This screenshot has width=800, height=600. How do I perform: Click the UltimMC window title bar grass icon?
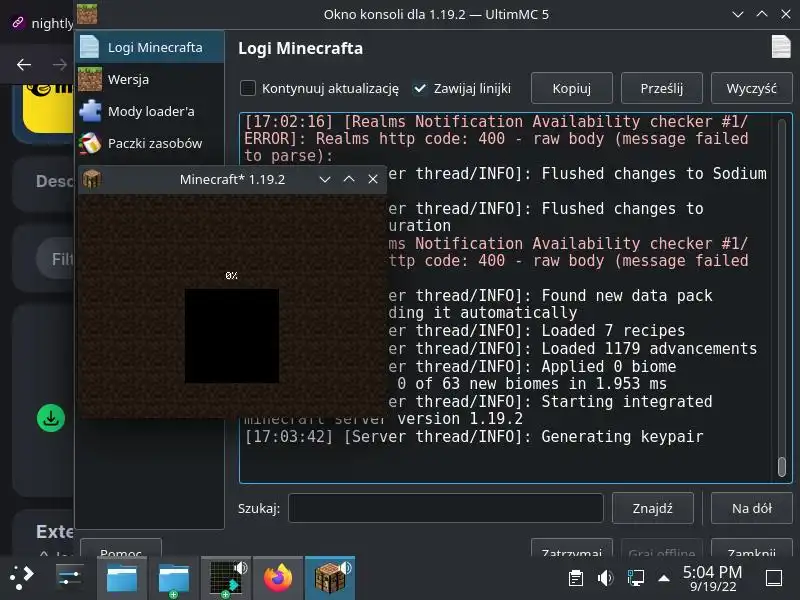click(x=87, y=14)
